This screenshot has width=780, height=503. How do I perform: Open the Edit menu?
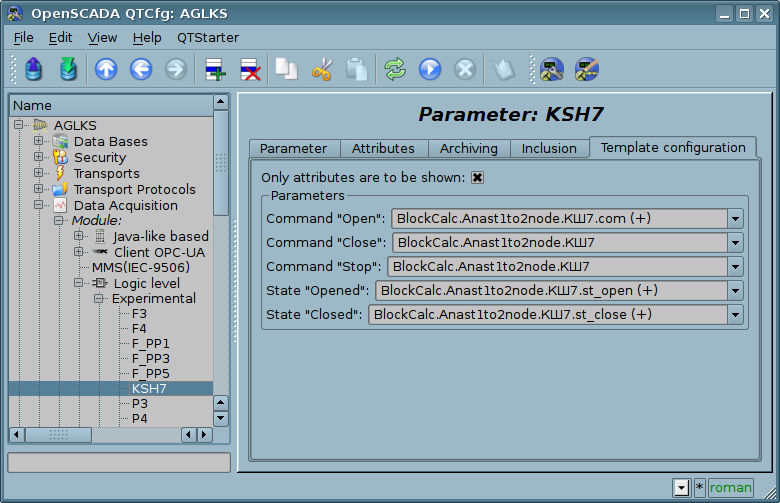(x=60, y=38)
